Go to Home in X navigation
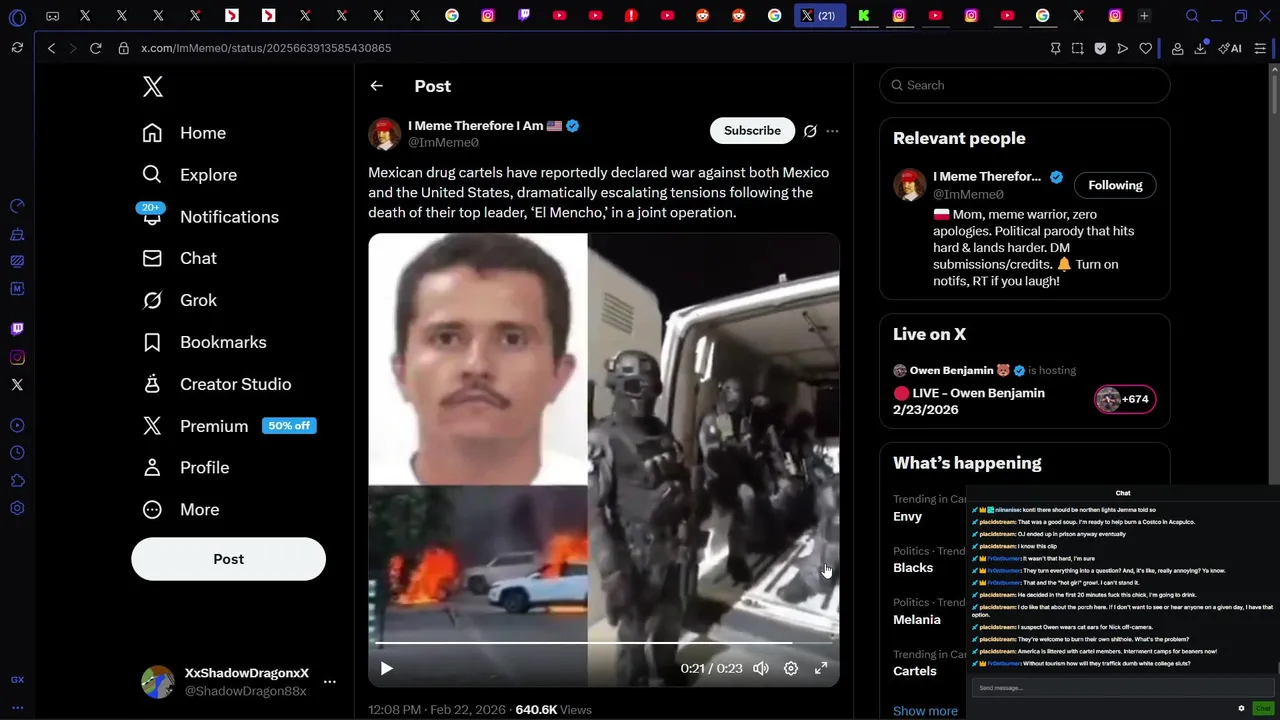1280x720 pixels. (185, 133)
